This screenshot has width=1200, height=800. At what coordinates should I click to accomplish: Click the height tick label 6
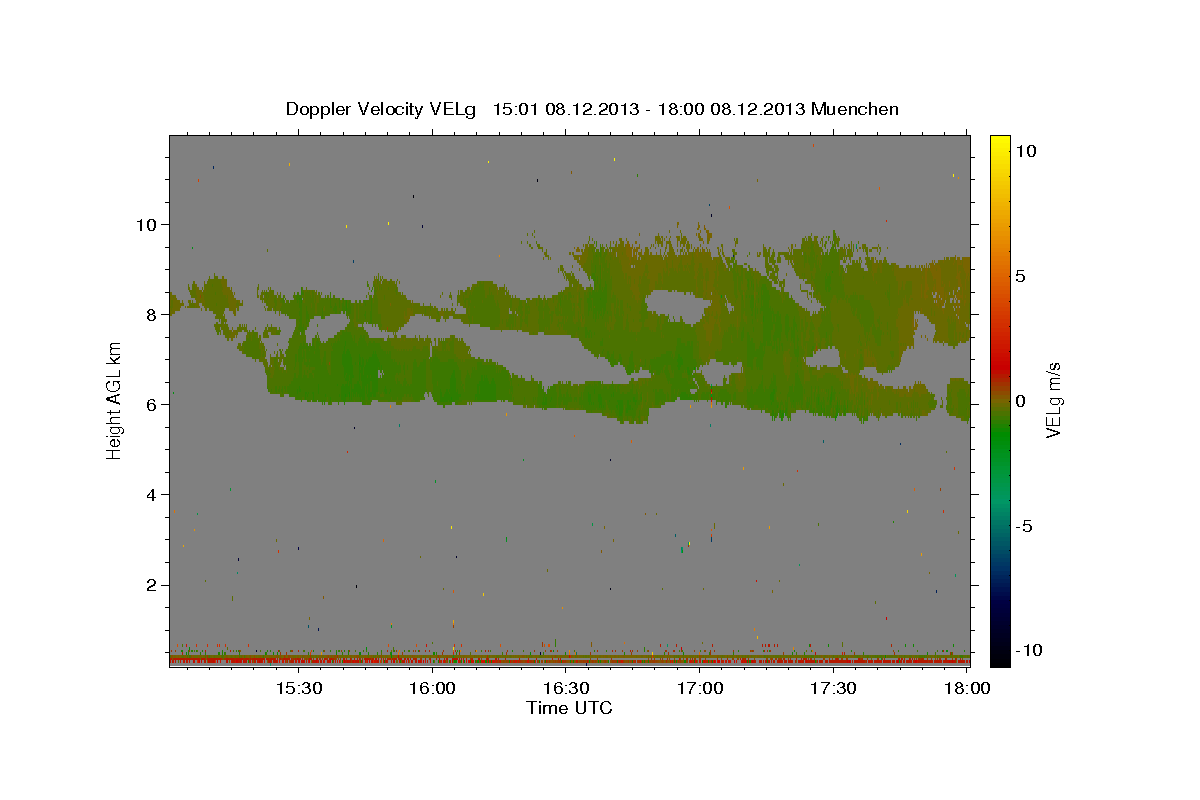click(149, 405)
